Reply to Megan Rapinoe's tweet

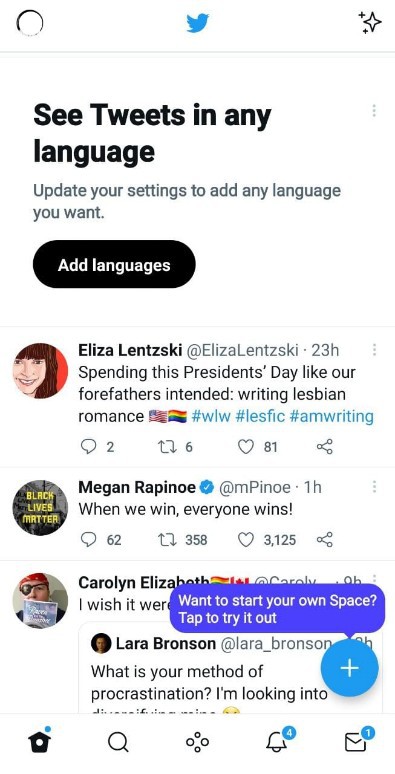point(88,540)
